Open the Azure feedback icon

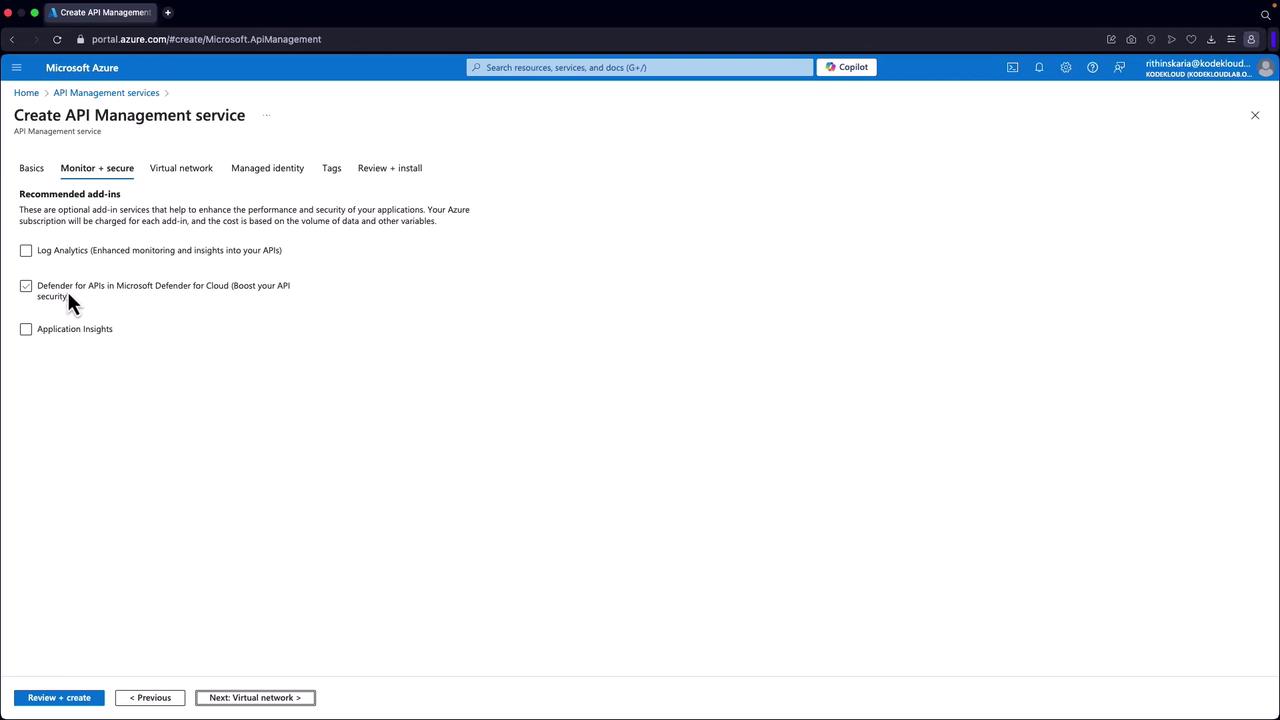1119,67
